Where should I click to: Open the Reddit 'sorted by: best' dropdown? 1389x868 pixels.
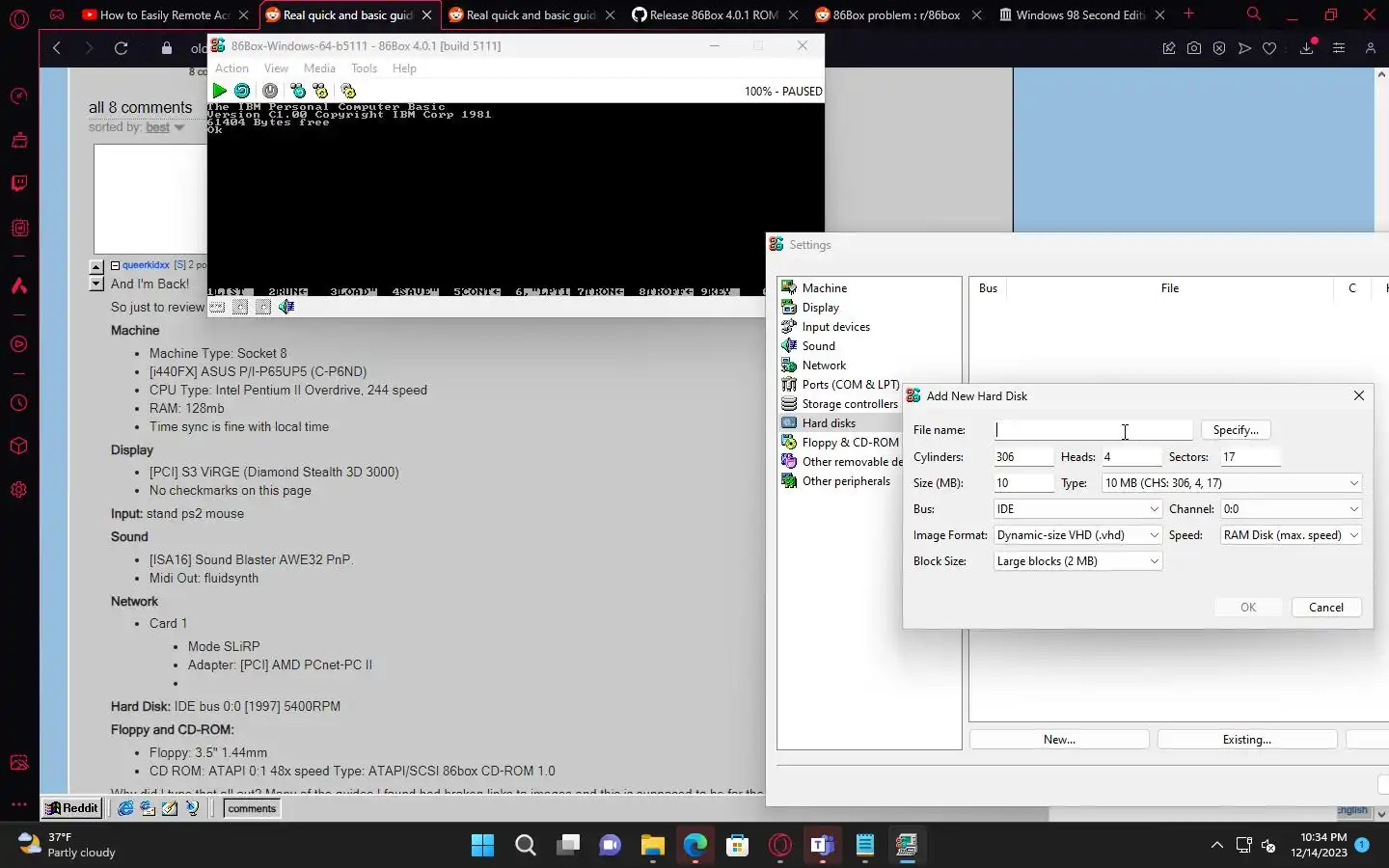164,127
